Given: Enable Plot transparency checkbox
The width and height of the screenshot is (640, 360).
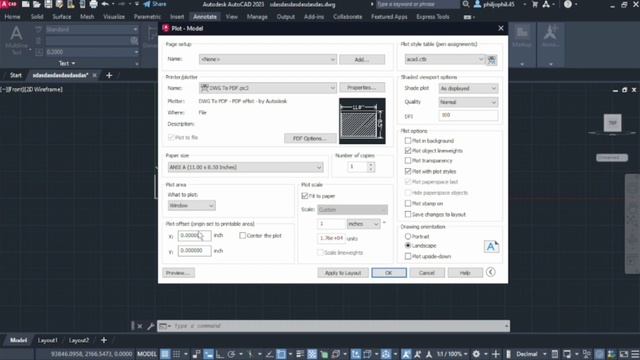Looking at the screenshot, I should [408, 160].
